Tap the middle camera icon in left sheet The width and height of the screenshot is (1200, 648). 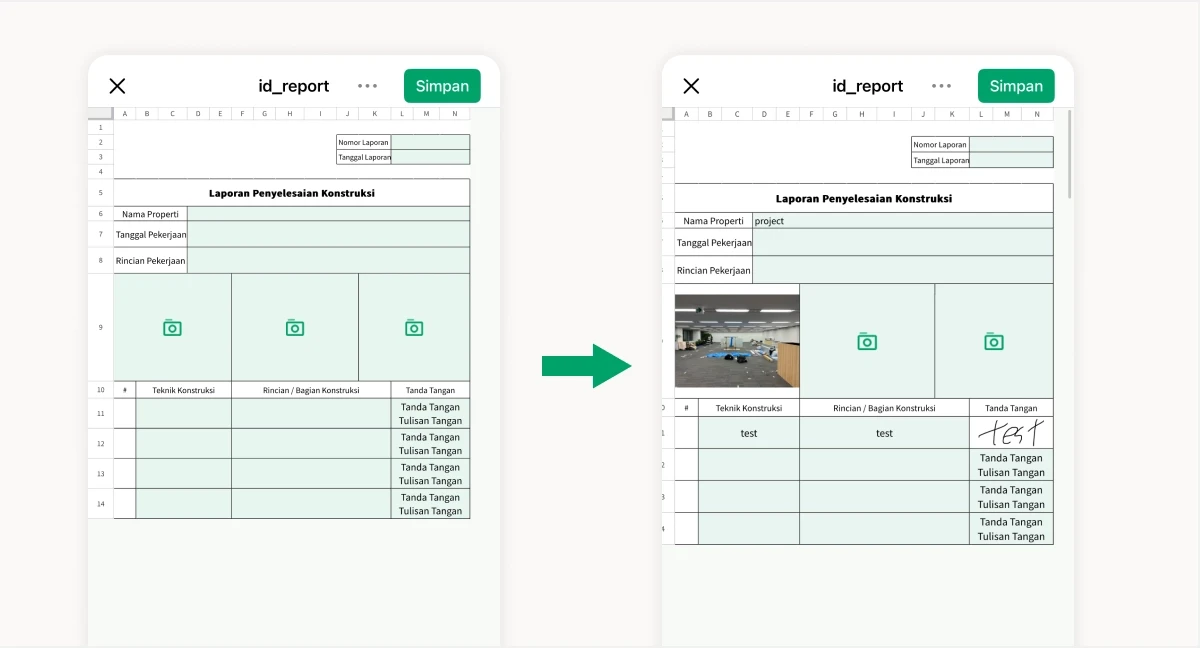294,328
